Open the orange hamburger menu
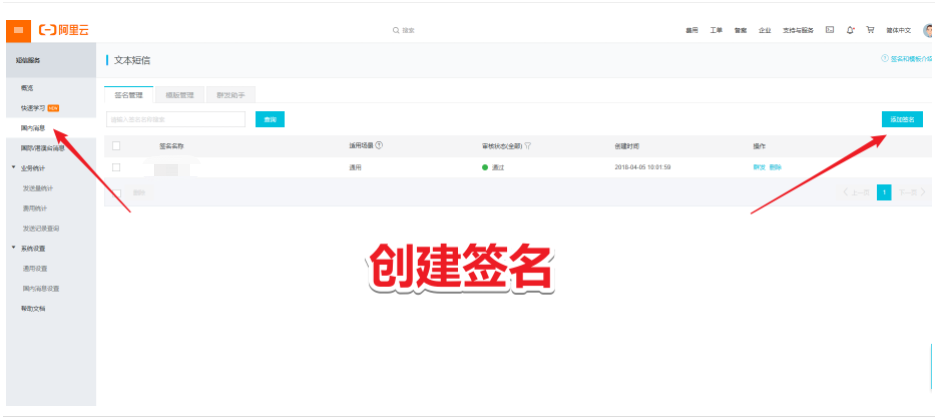This screenshot has width=935, height=418. click(x=18, y=30)
